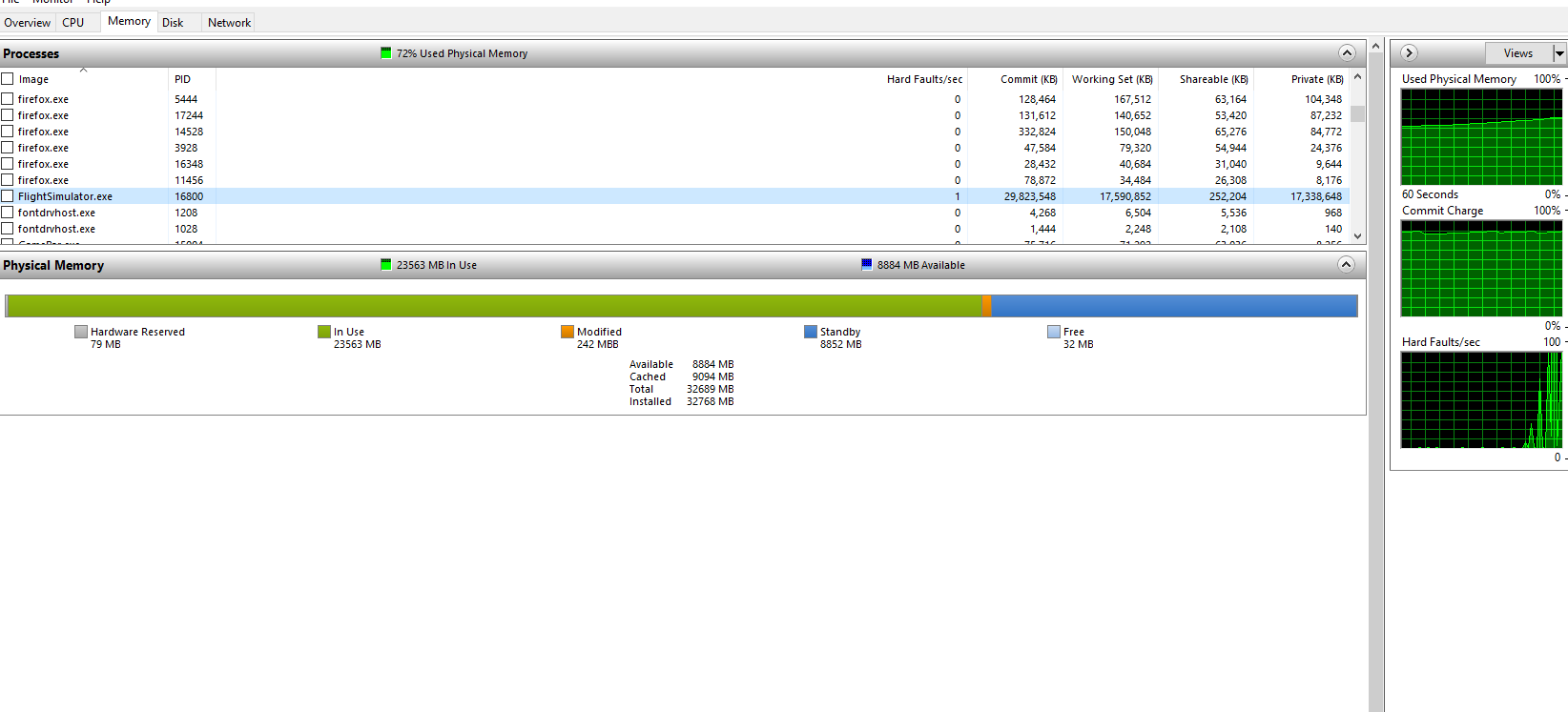Click the green Used Physical Memory indicator
Image resolution: width=1568 pixels, height=712 pixels.
(386, 53)
